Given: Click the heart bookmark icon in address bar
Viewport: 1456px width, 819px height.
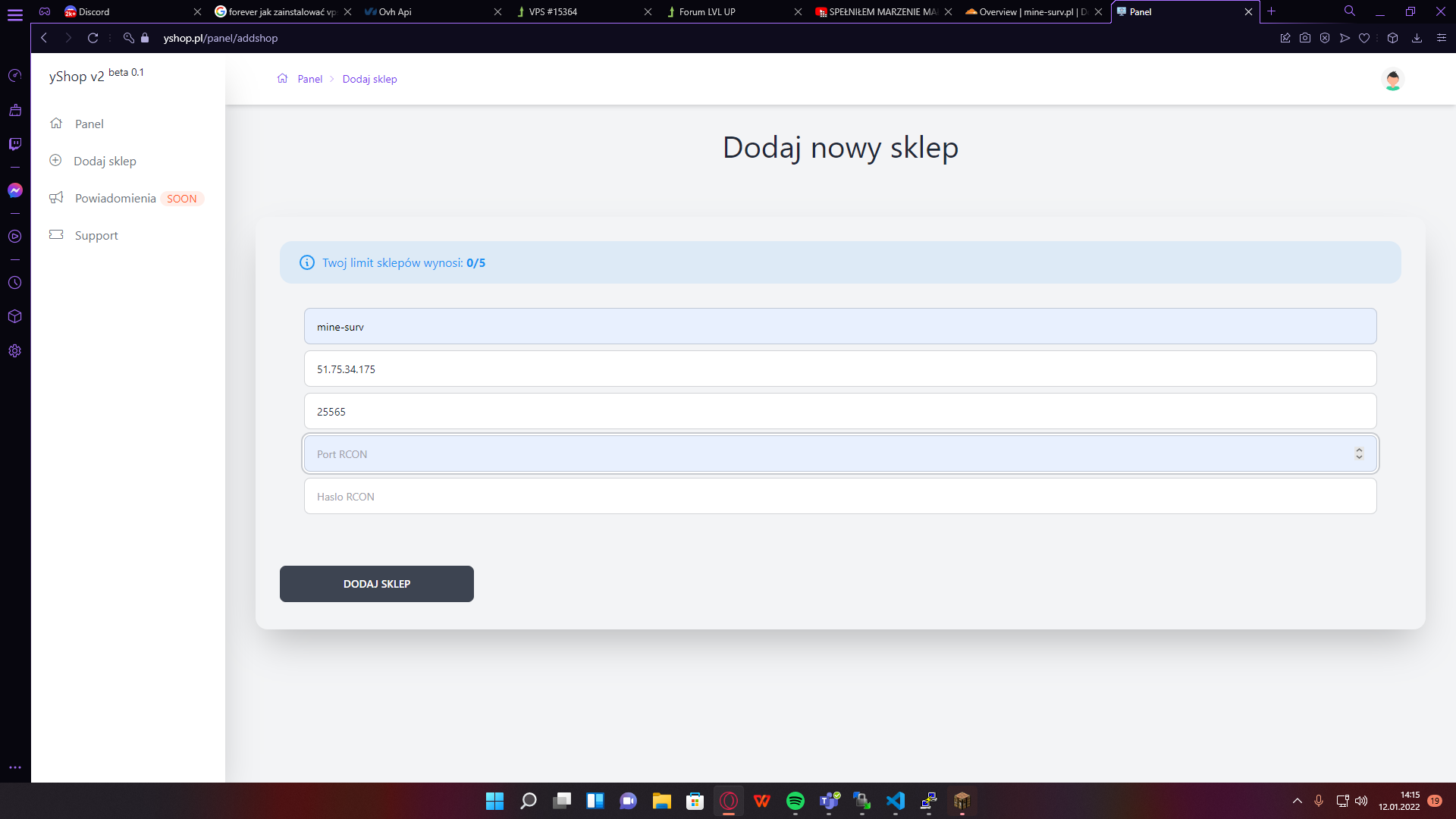Looking at the screenshot, I should pos(1364,38).
